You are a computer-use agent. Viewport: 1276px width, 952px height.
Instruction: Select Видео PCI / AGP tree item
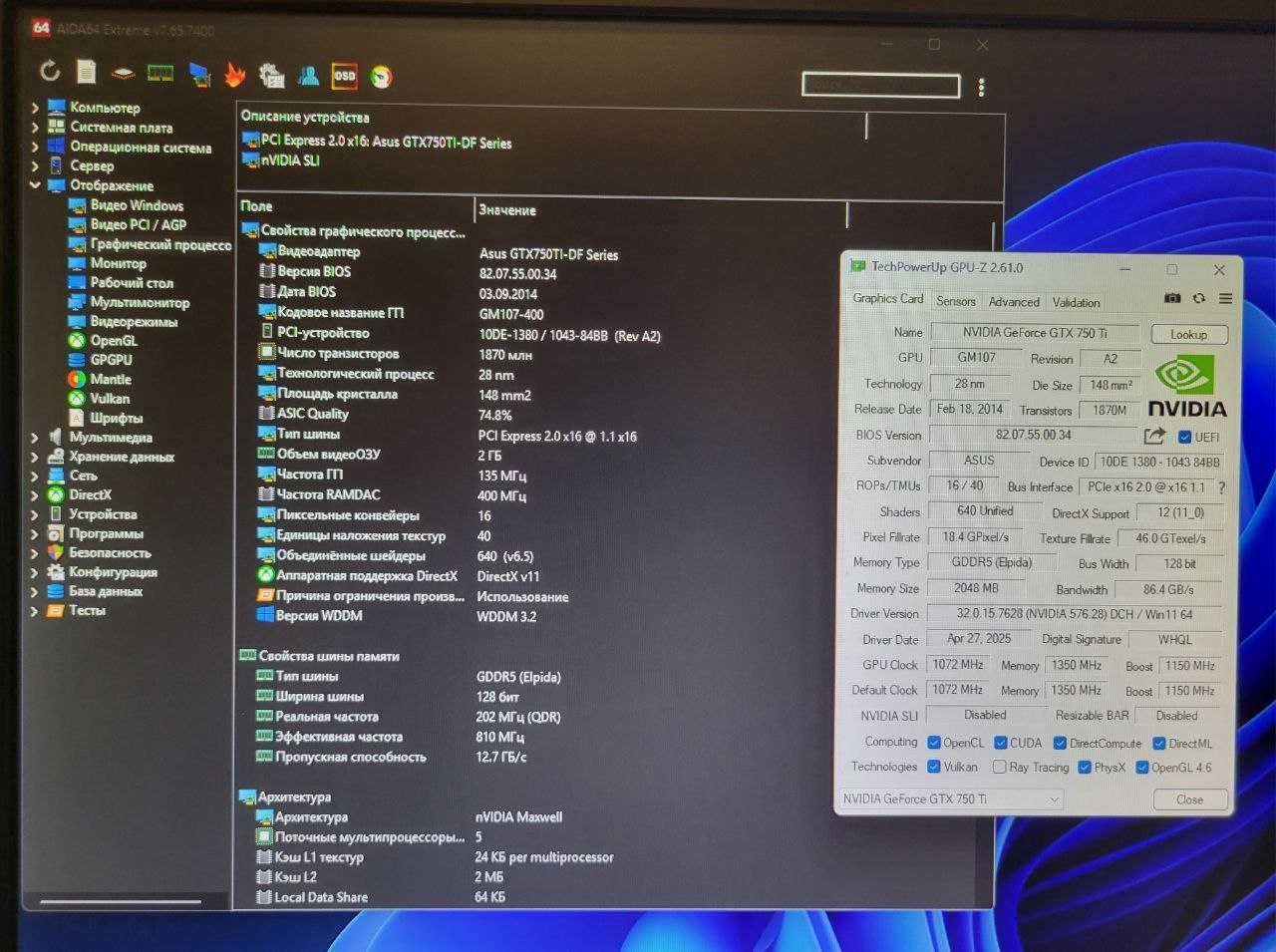coord(138,224)
